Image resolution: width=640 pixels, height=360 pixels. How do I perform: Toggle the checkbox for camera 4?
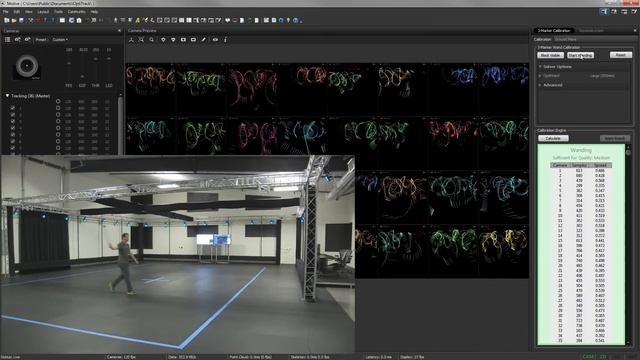point(13,128)
